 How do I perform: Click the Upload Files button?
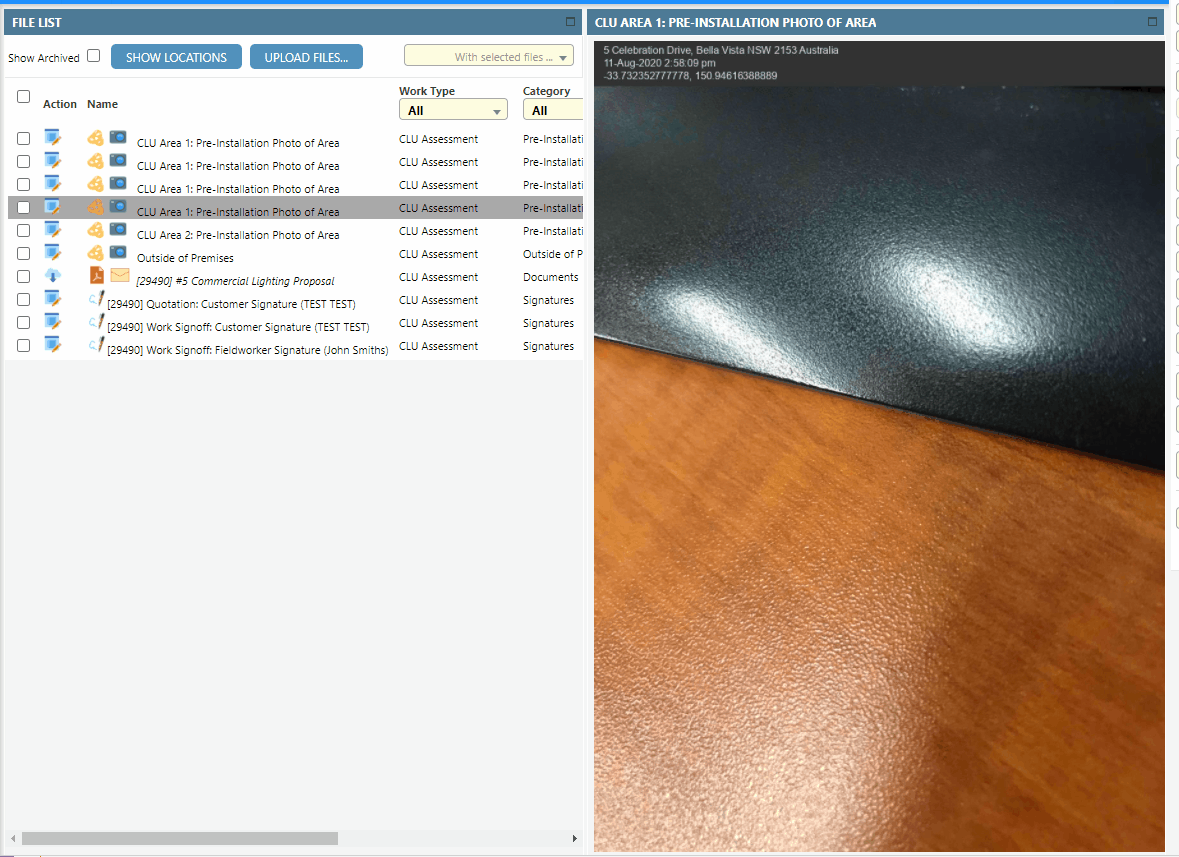(306, 57)
